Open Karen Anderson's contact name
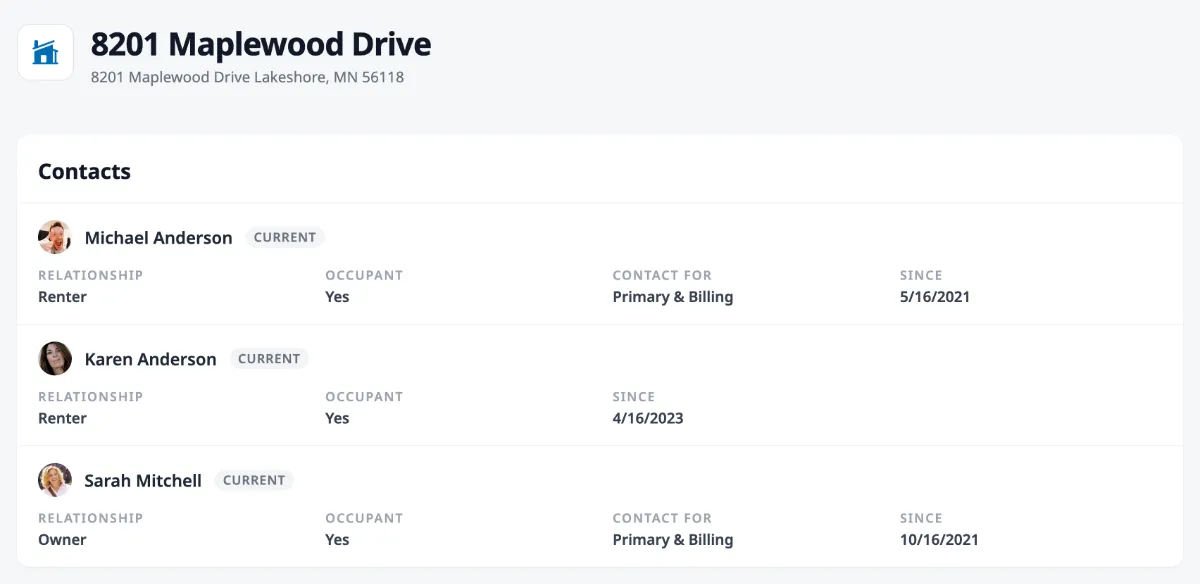1200x584 pixels. [151, 358]
